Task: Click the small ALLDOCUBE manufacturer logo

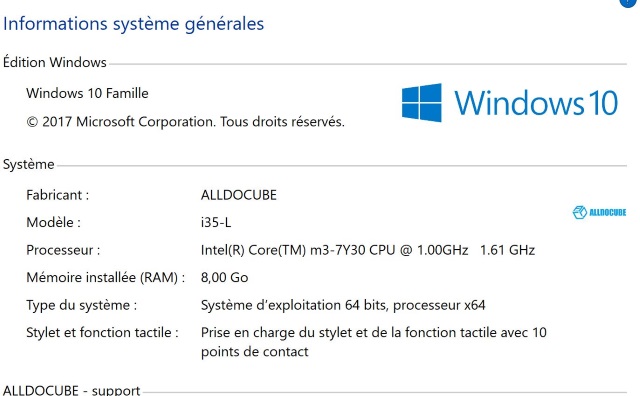Action: click(599, 212)
